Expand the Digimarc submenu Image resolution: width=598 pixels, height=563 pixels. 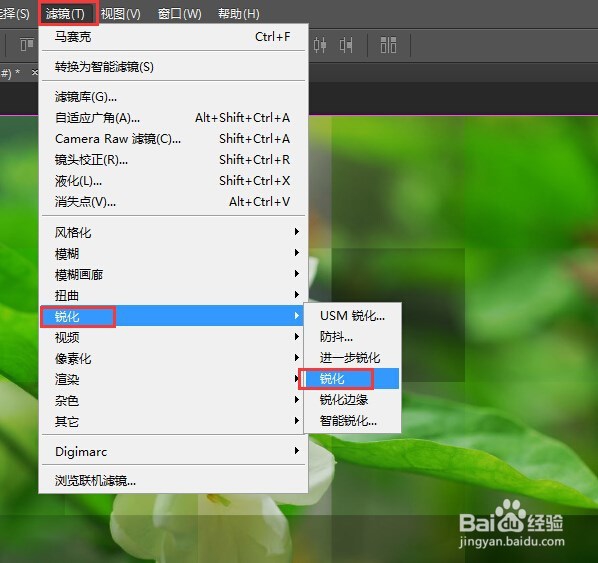click(x=173, y=451)
